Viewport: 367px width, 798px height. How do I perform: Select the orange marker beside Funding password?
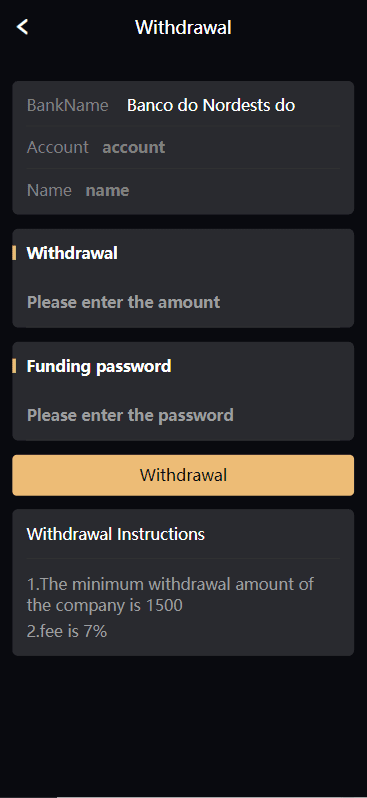click(14, 366)
